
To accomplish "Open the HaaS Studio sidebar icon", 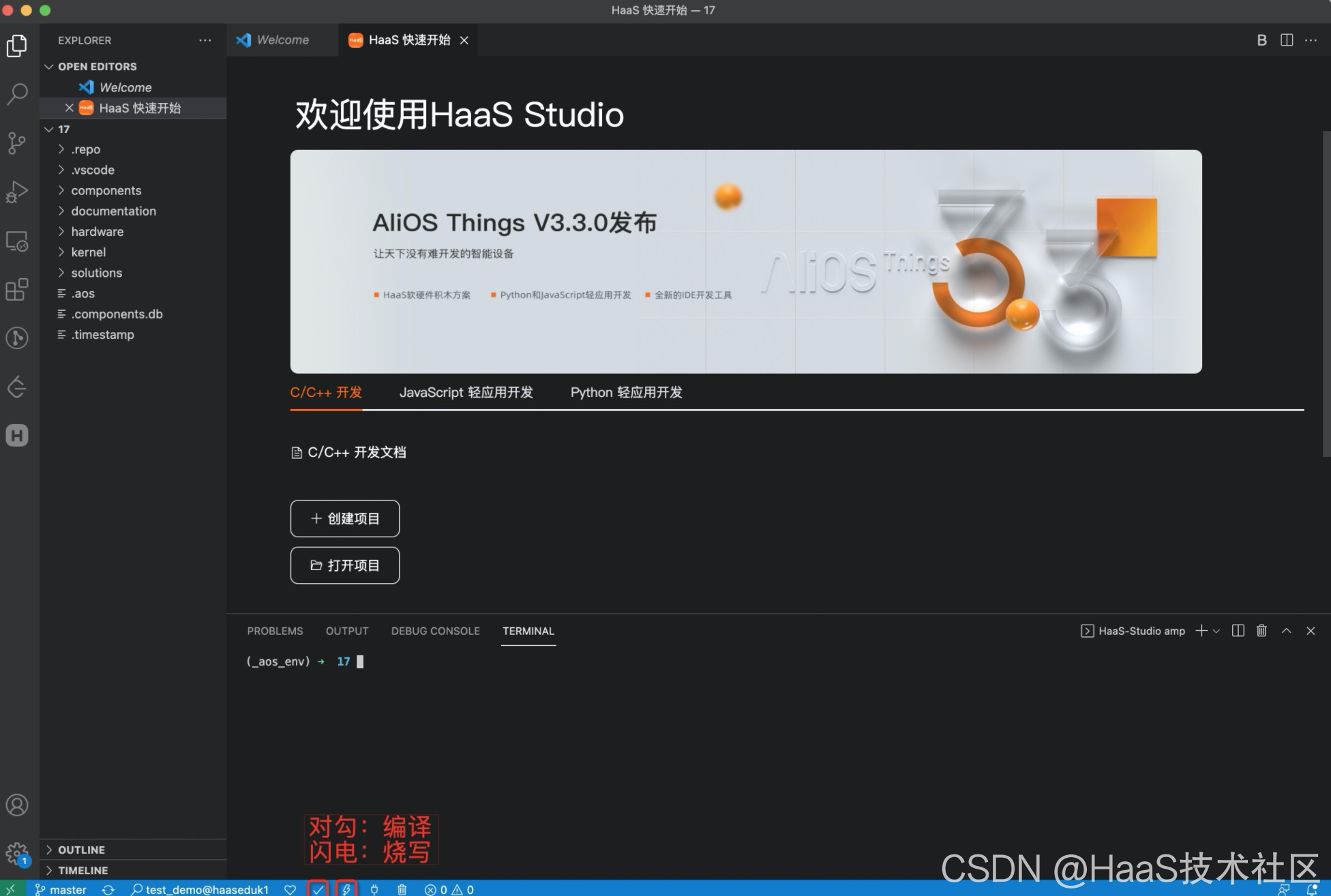I will pos(17,435).
